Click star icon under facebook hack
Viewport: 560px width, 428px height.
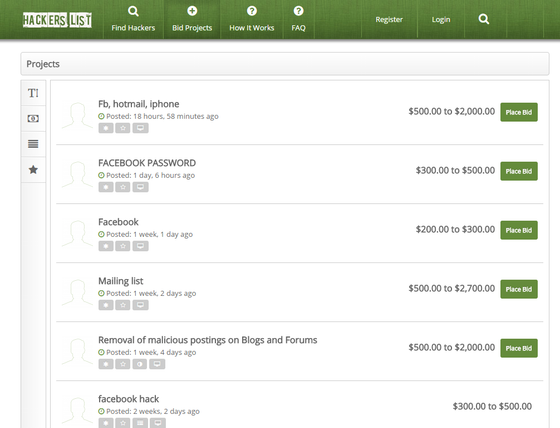123,423
